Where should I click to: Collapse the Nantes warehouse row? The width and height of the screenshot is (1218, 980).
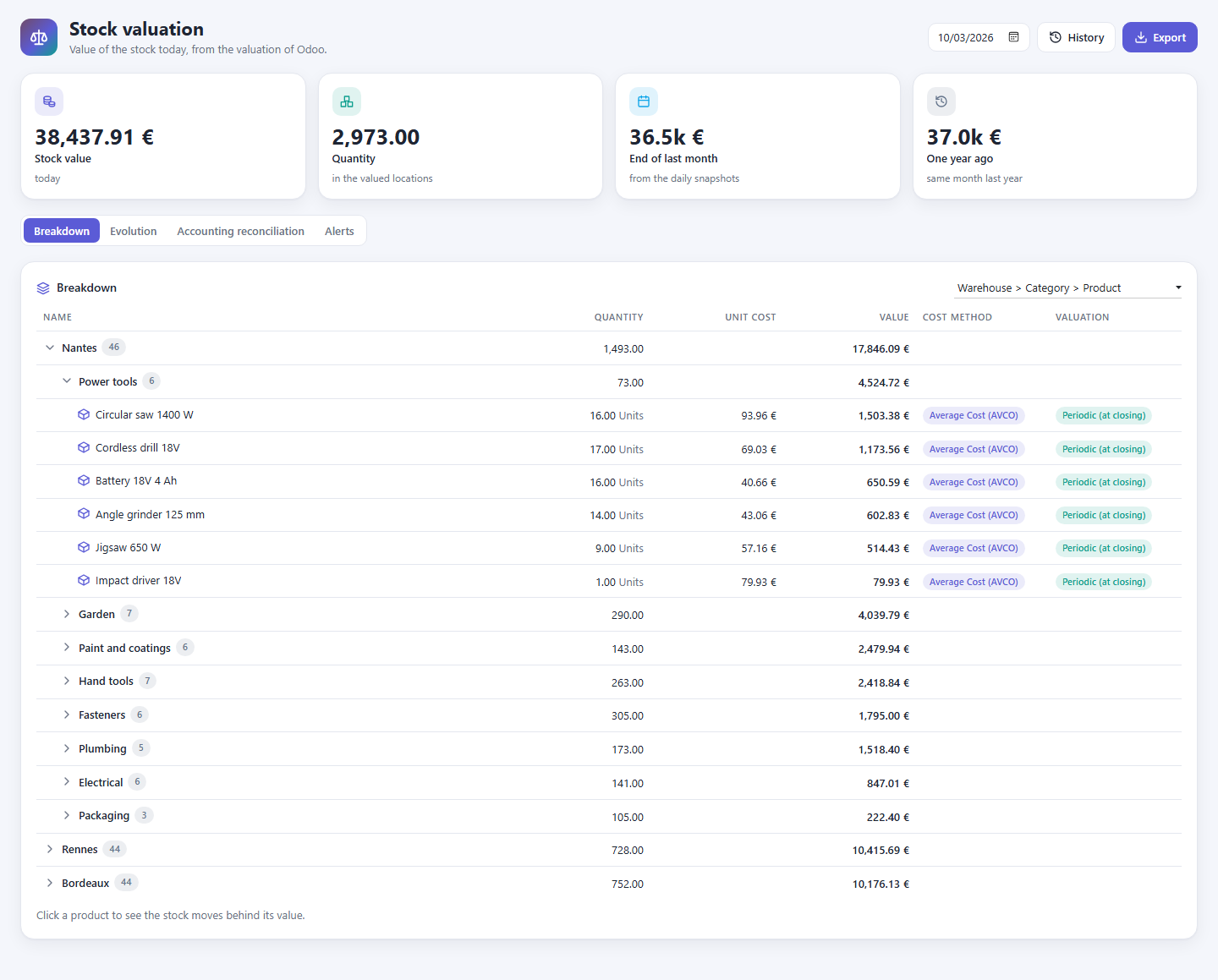50,348
